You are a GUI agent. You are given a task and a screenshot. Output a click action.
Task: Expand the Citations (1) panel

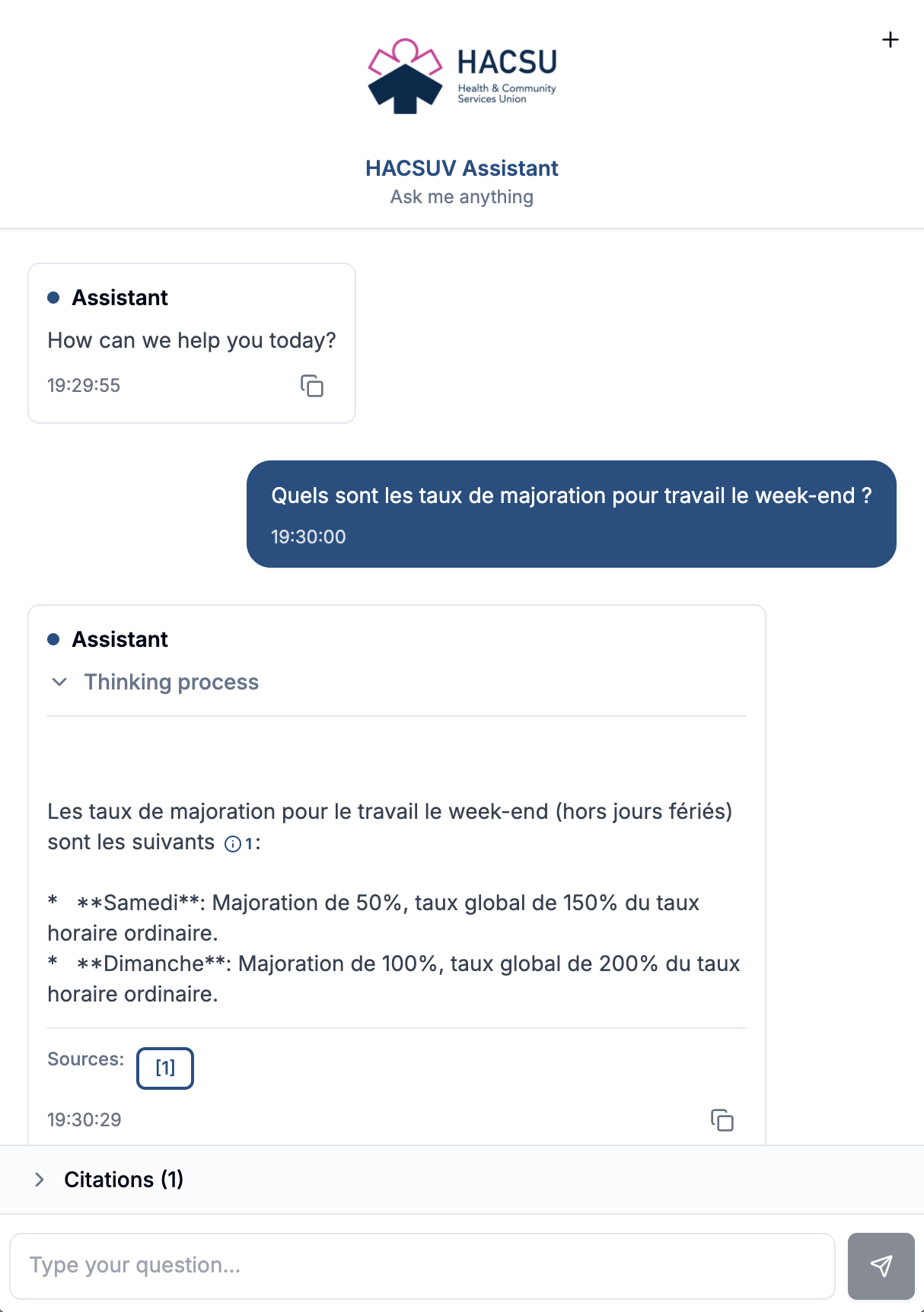click(124, 1179)
